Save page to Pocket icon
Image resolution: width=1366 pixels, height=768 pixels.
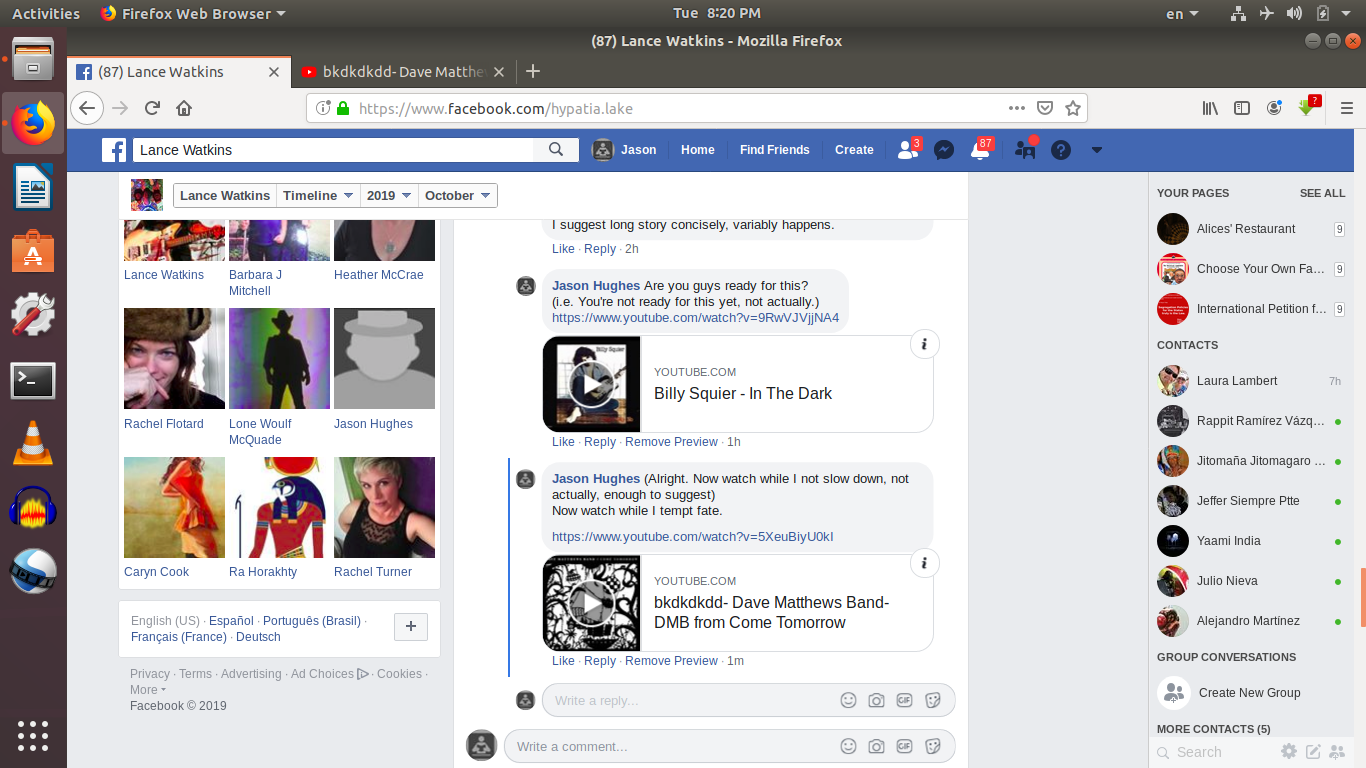[x=1045, y=108]
